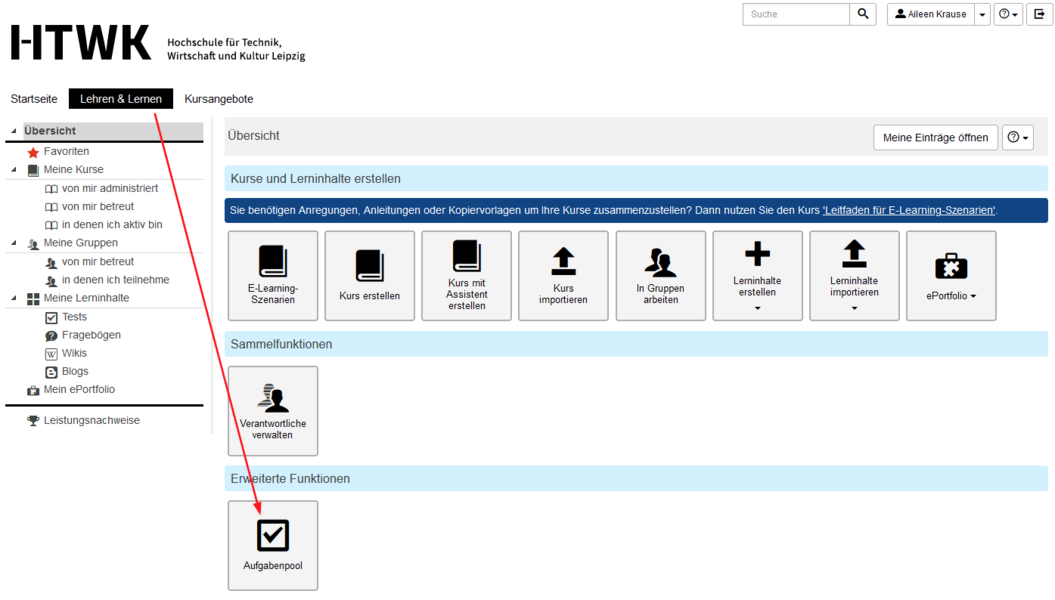Open the user menu arrow beside Aileen Krause
Viewport: 1055px width, 600px height.
(982, 14)
